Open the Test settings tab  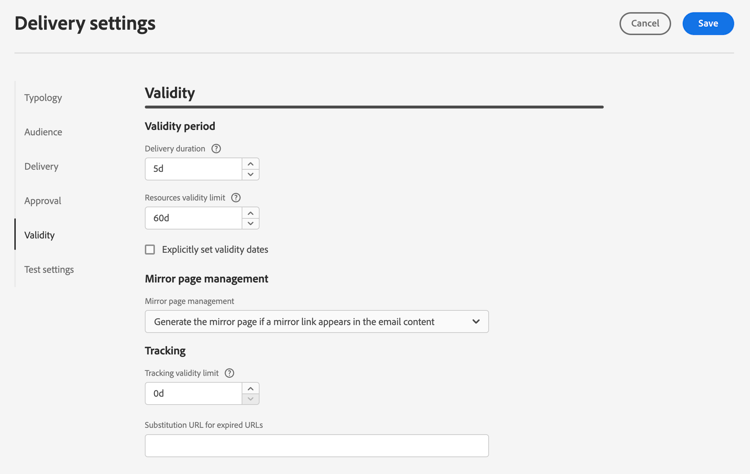tap(49, 270)
